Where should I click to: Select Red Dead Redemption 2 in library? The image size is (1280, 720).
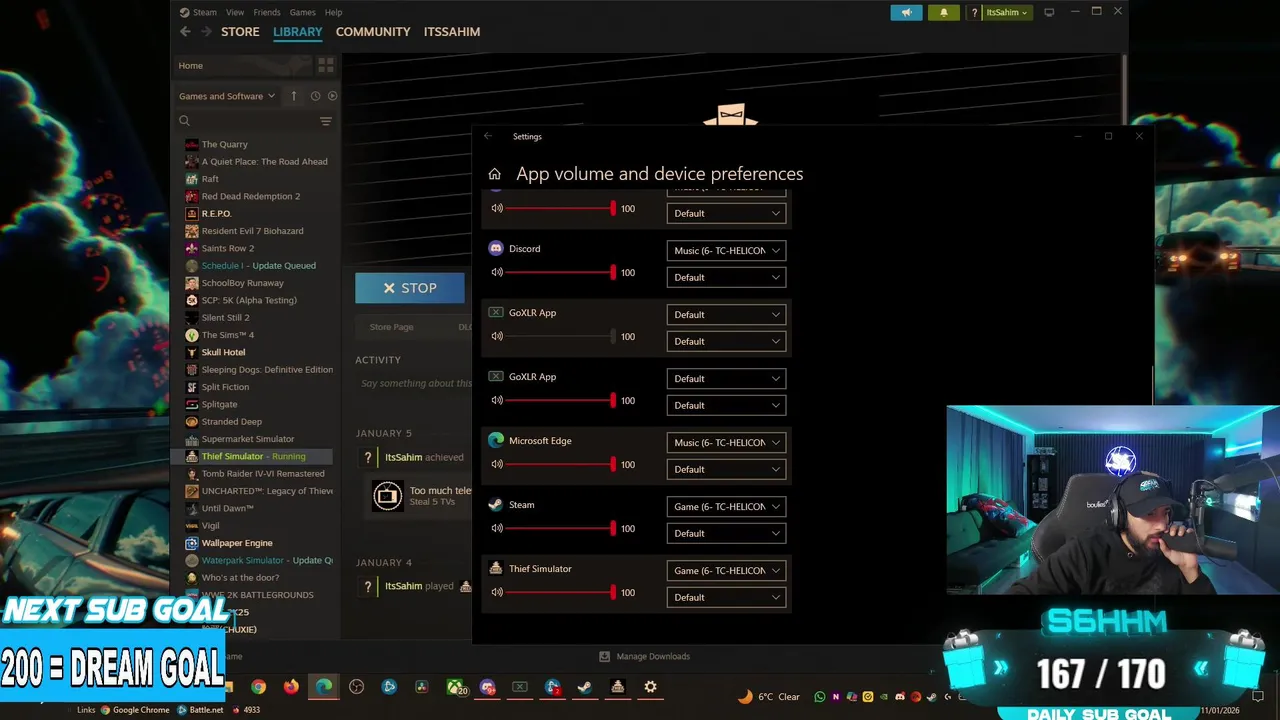coord(251,196)
